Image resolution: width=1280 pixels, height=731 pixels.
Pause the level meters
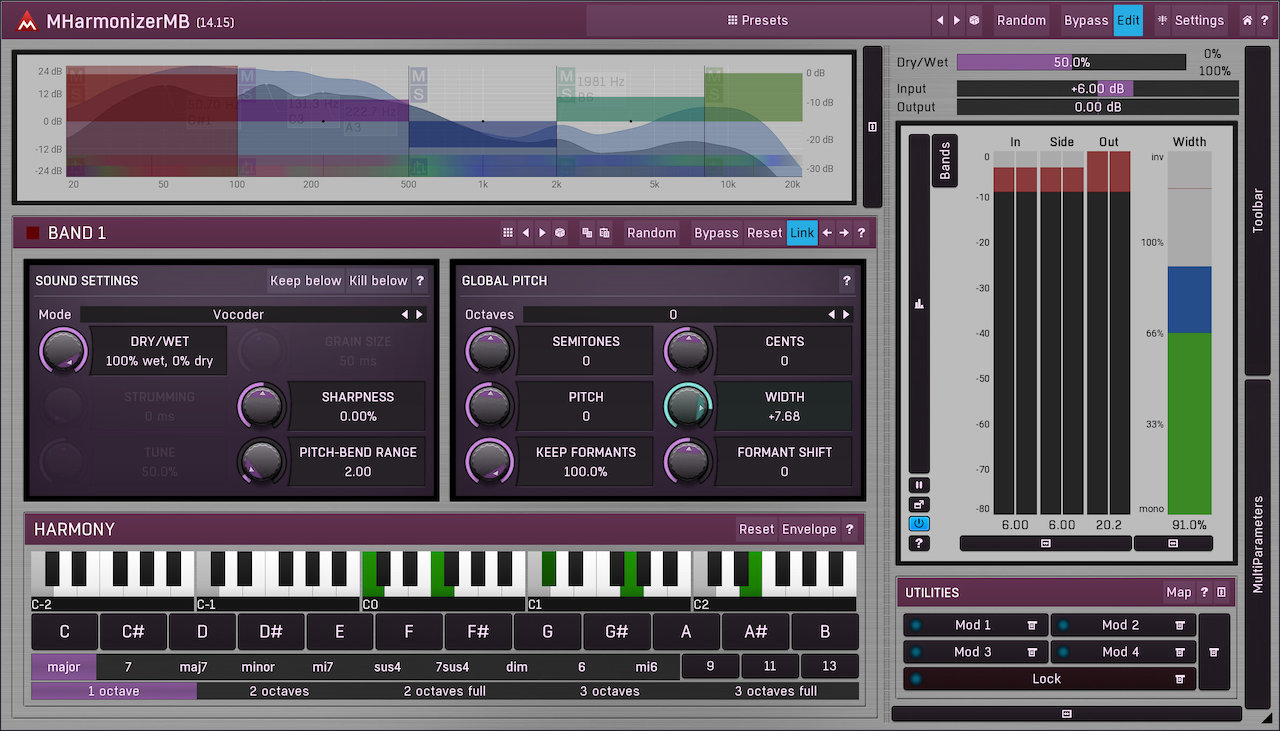point(918,484)
